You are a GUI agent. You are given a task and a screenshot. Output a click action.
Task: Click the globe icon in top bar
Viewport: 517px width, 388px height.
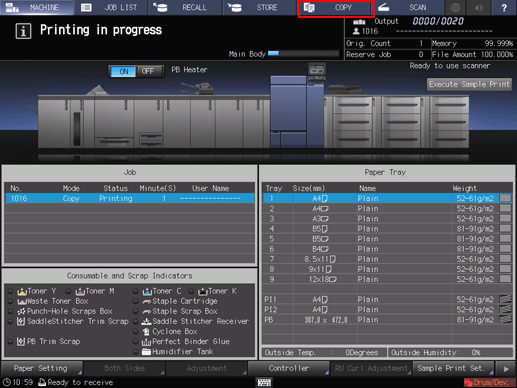(x=455, y=7)
